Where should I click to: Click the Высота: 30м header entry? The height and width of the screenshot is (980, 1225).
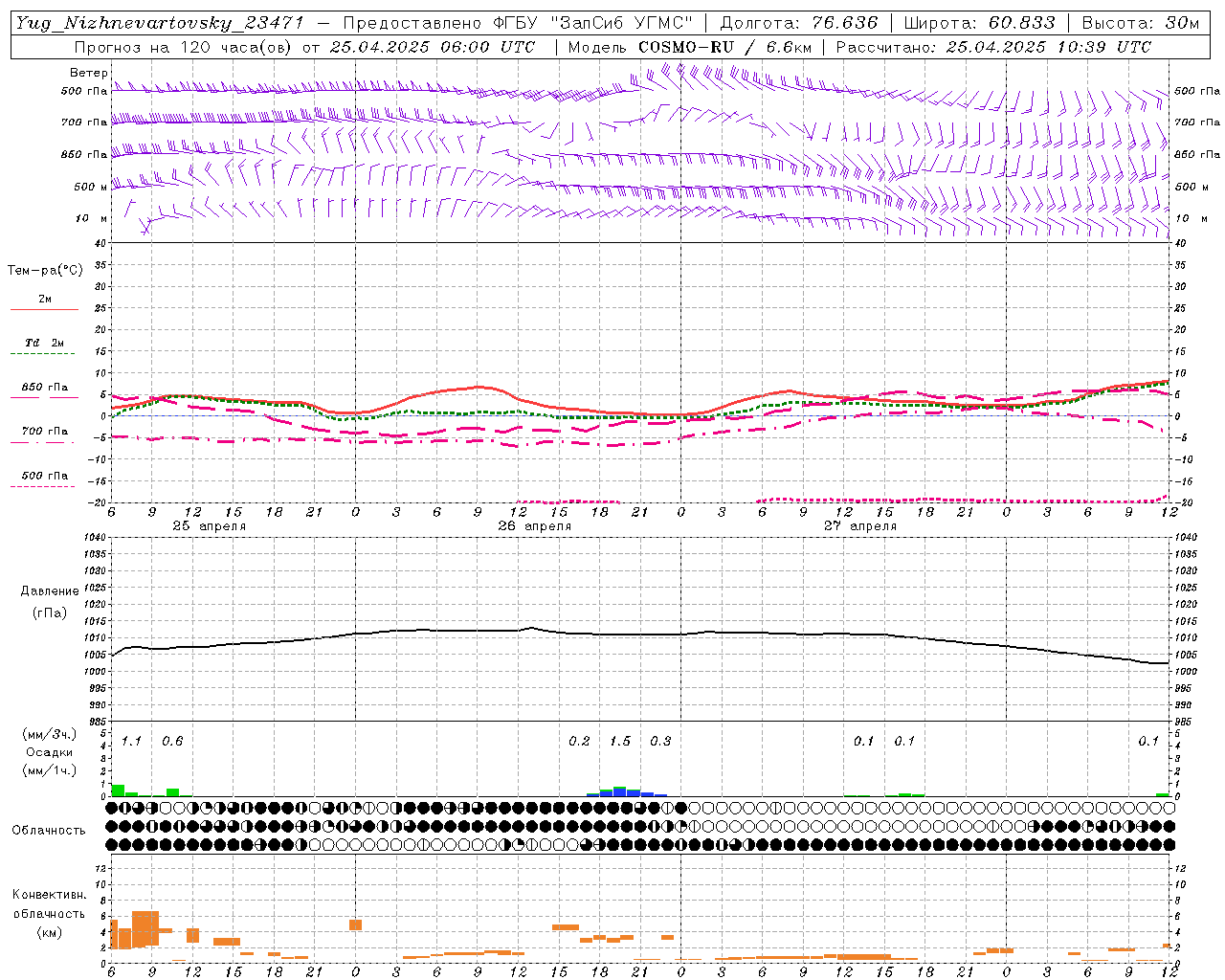(1140, 23)
